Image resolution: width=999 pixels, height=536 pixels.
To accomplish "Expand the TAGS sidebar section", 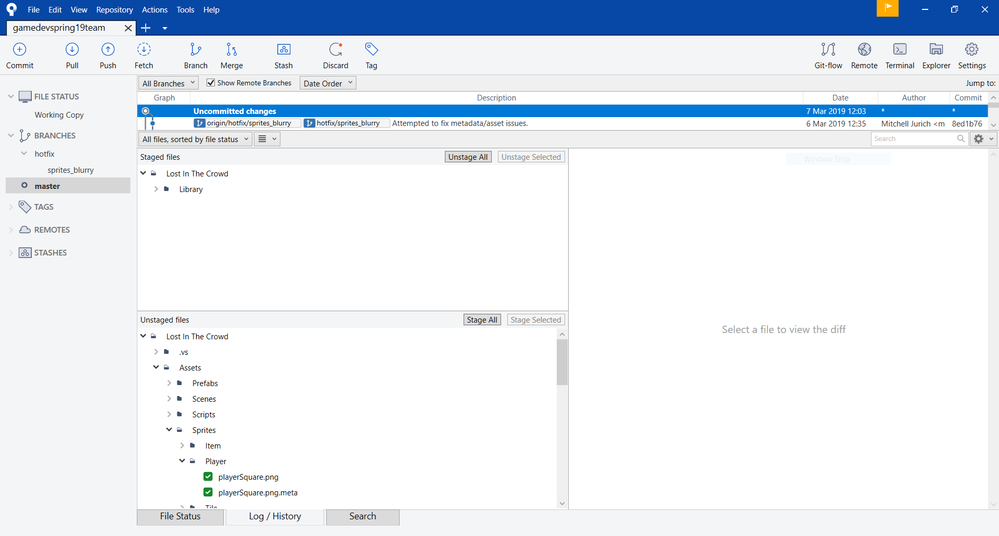I will pos(11,206).
